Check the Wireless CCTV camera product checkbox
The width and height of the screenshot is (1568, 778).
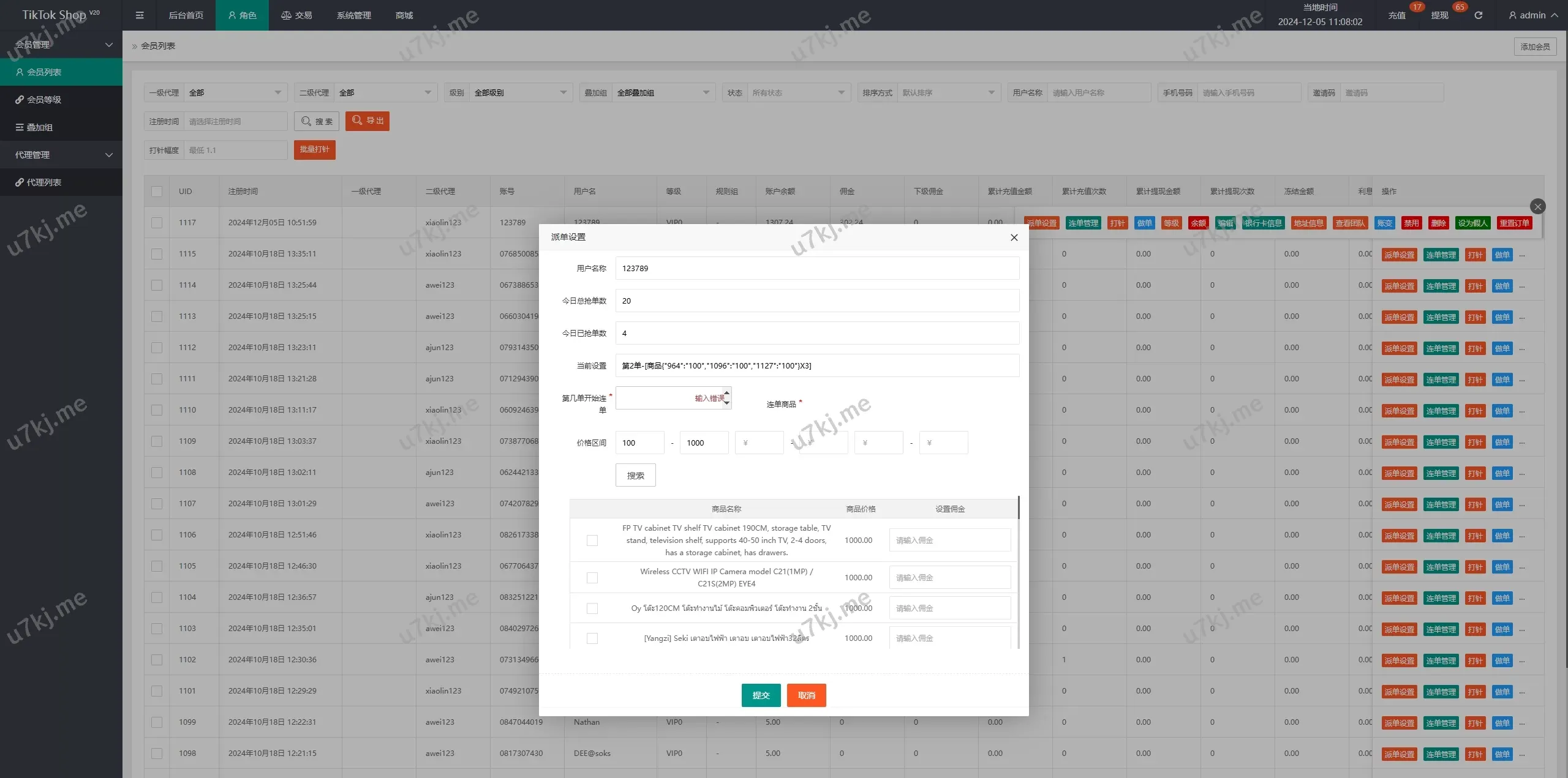(x=592, y=578)
